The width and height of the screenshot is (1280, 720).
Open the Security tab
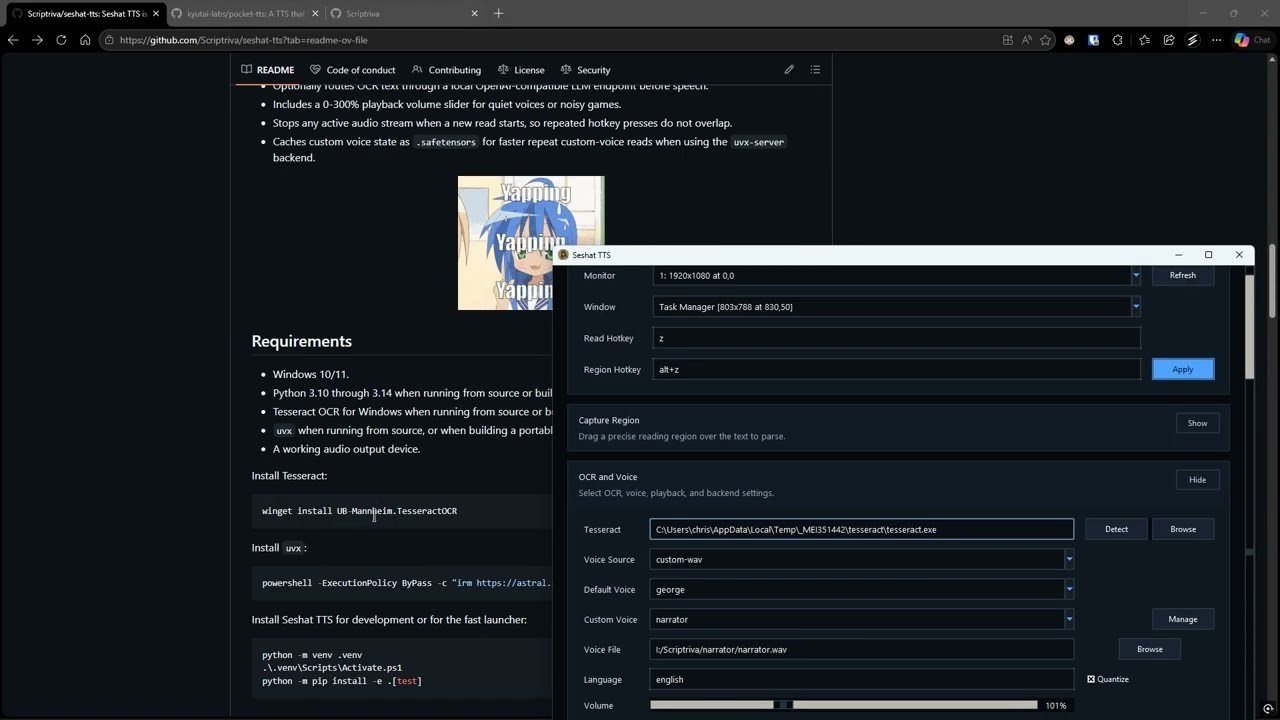tap(585, 70)
